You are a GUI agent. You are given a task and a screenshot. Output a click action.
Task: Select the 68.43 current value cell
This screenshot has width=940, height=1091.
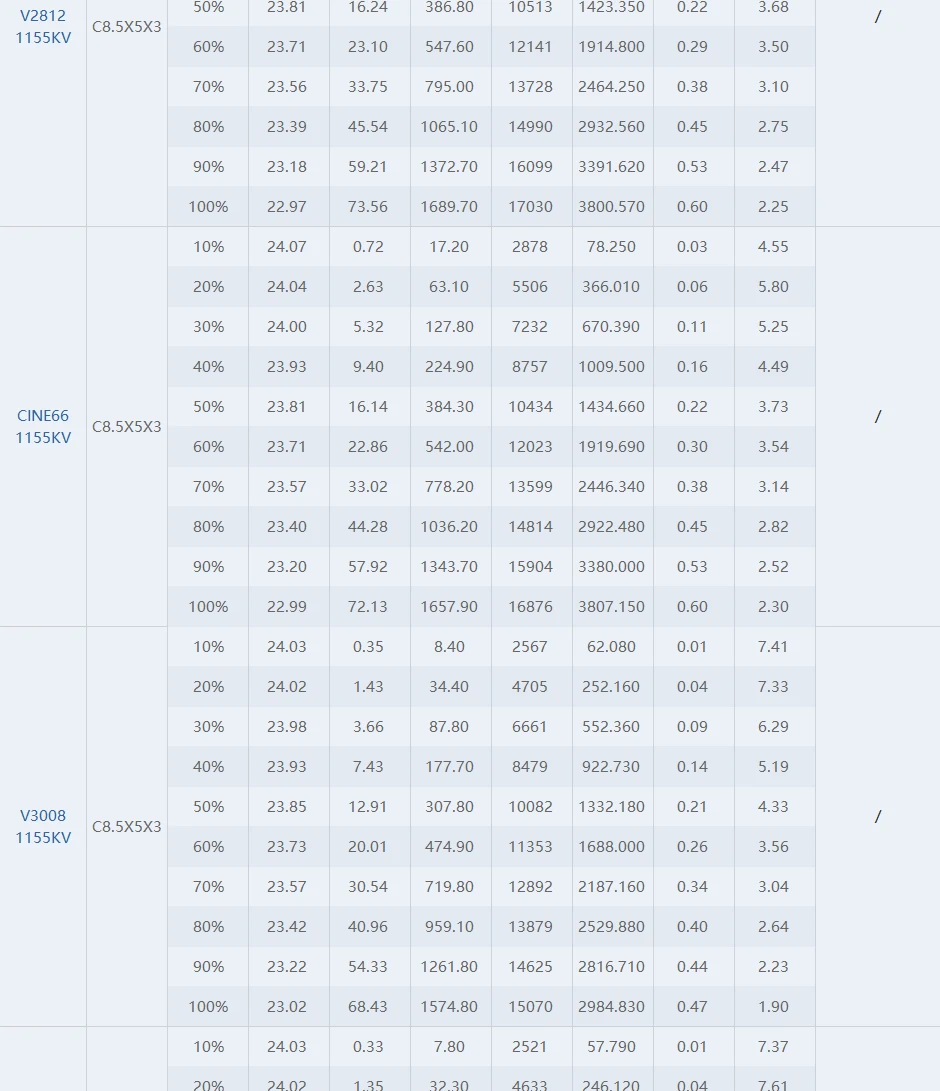pos(368,1007)
